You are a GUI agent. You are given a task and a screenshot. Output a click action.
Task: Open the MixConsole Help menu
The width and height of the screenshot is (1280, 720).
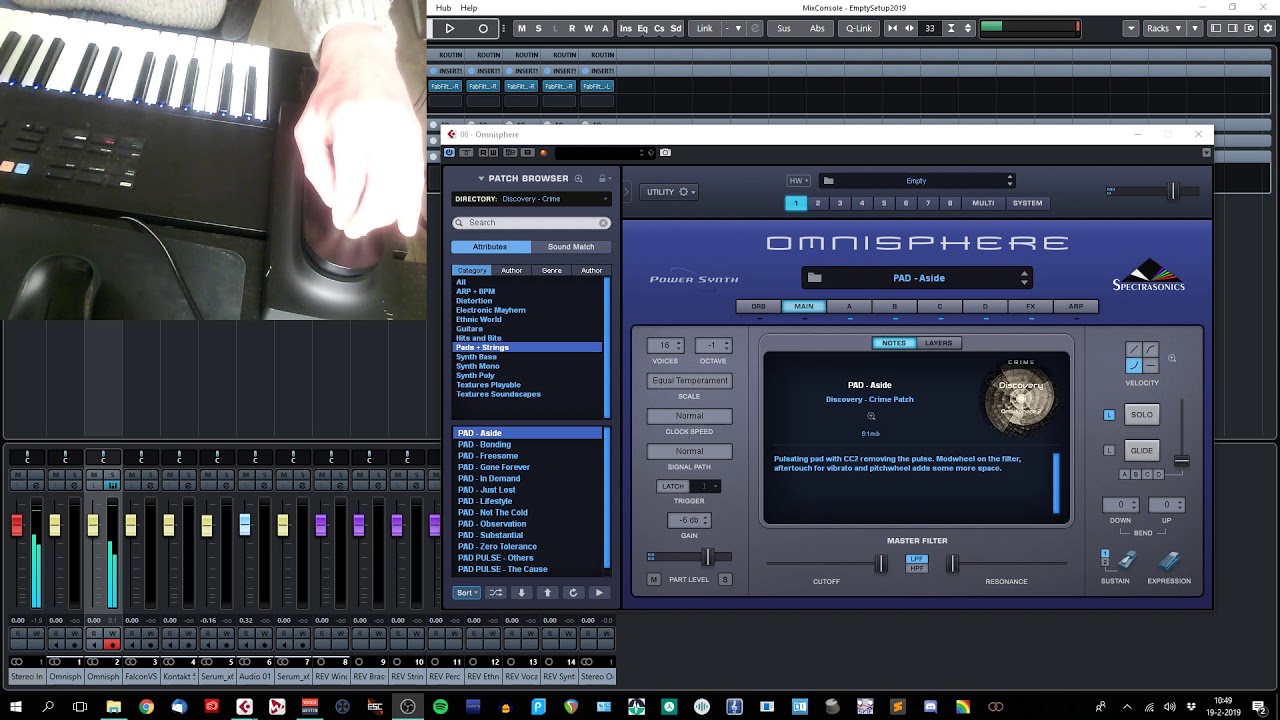coord(468,8)
